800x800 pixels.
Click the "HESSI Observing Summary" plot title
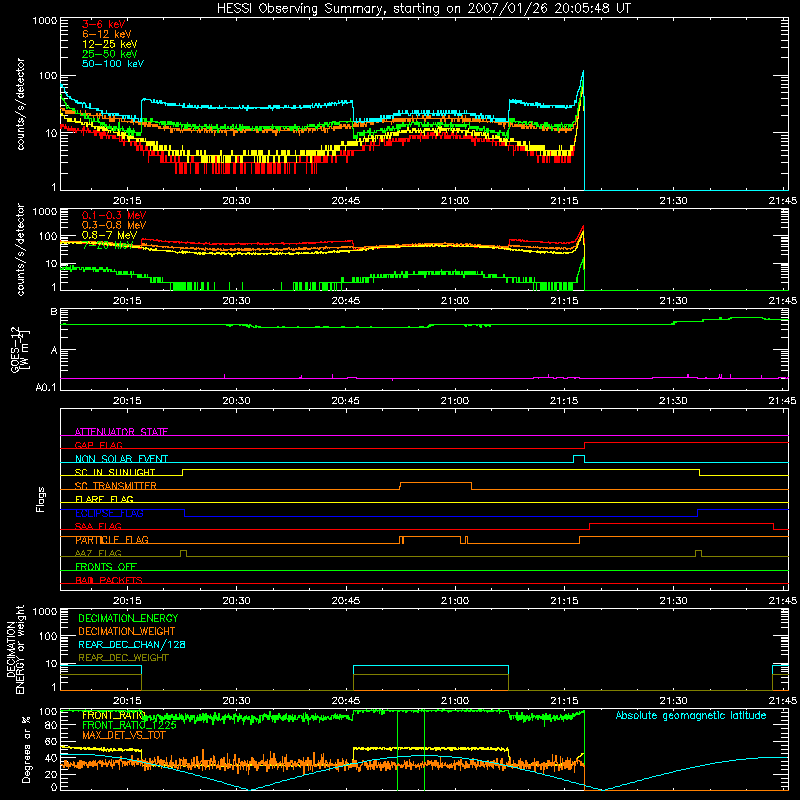pyautogui.click(x=424, y=9)
